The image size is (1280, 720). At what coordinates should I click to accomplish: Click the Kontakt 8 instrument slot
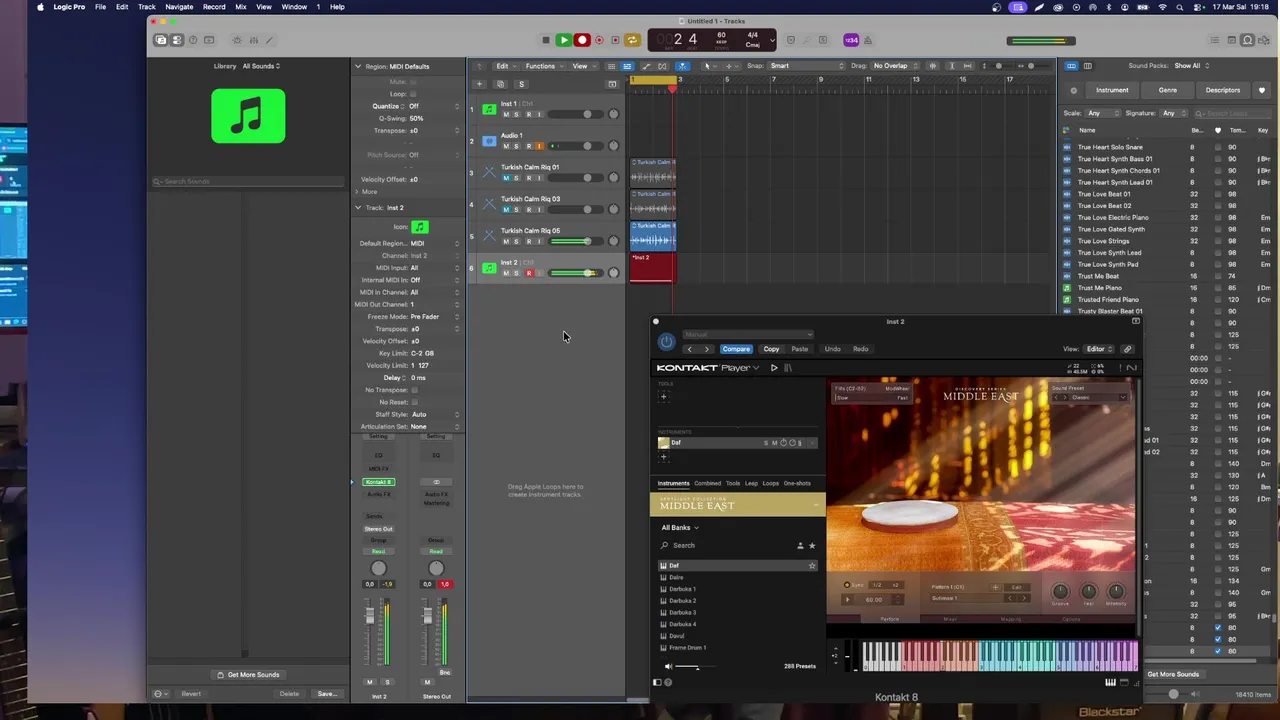tap(379, 482)
